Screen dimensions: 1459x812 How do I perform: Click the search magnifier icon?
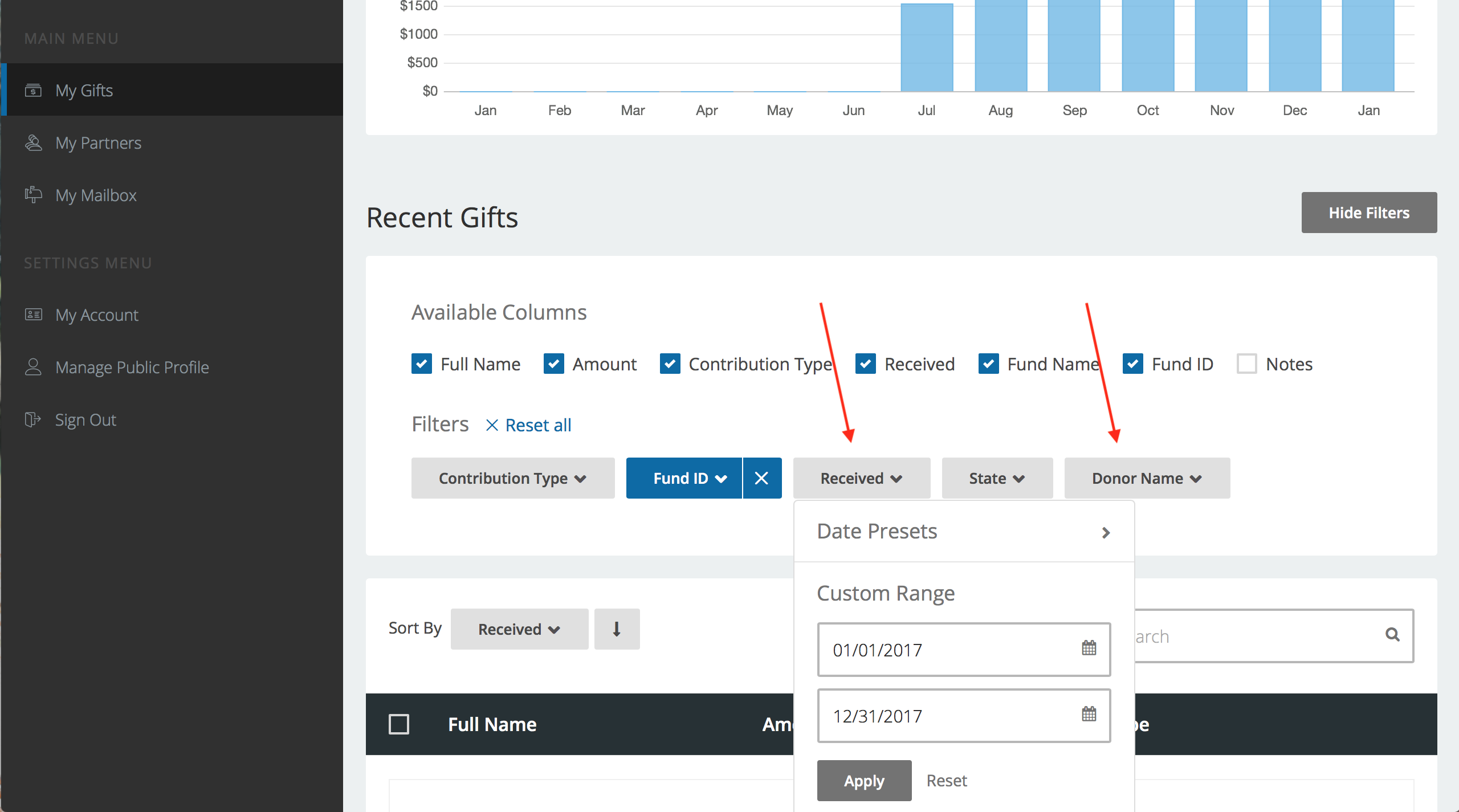click(1392, 635)
